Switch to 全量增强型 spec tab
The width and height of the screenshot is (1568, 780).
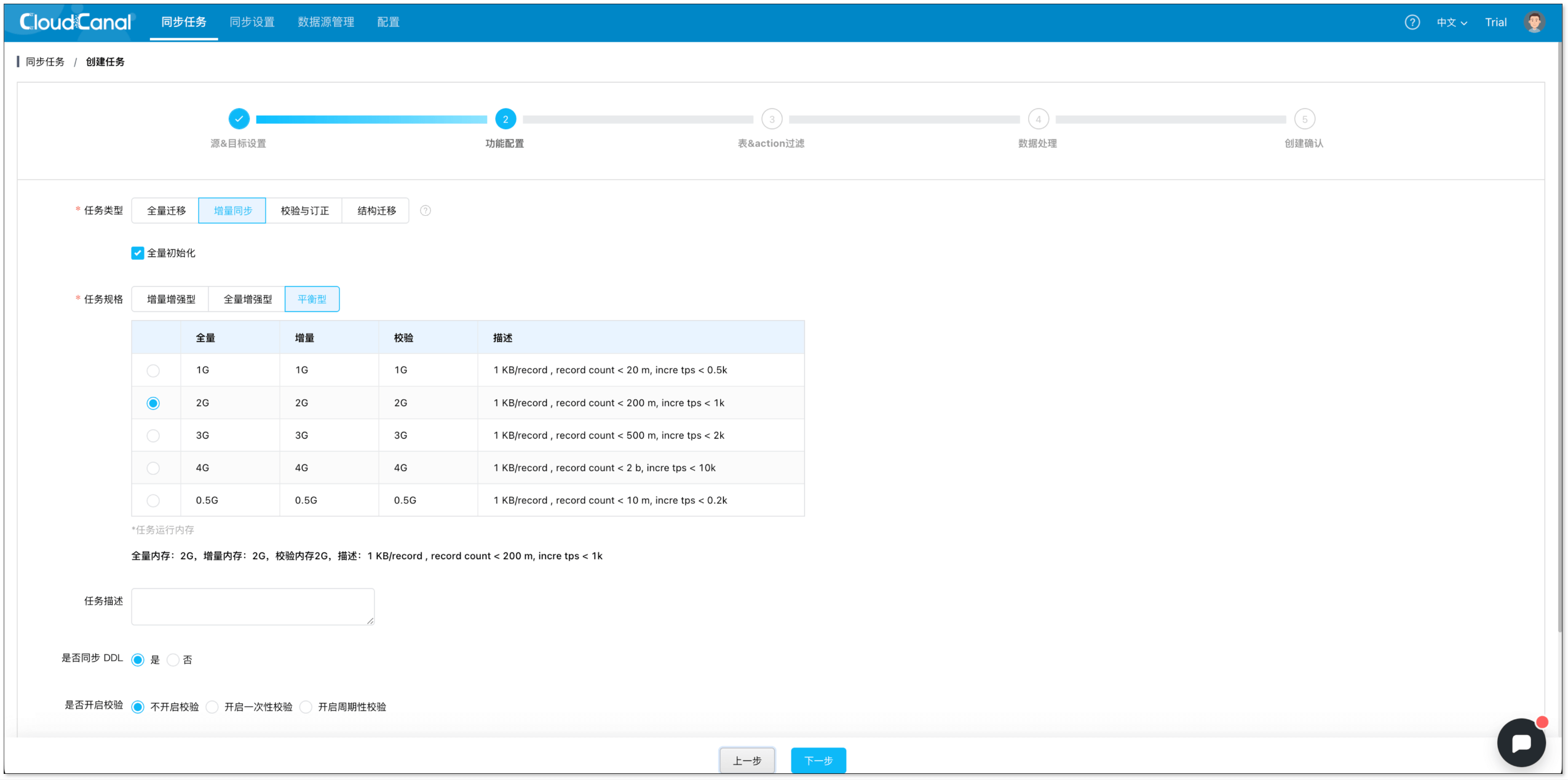click(247, 299)
